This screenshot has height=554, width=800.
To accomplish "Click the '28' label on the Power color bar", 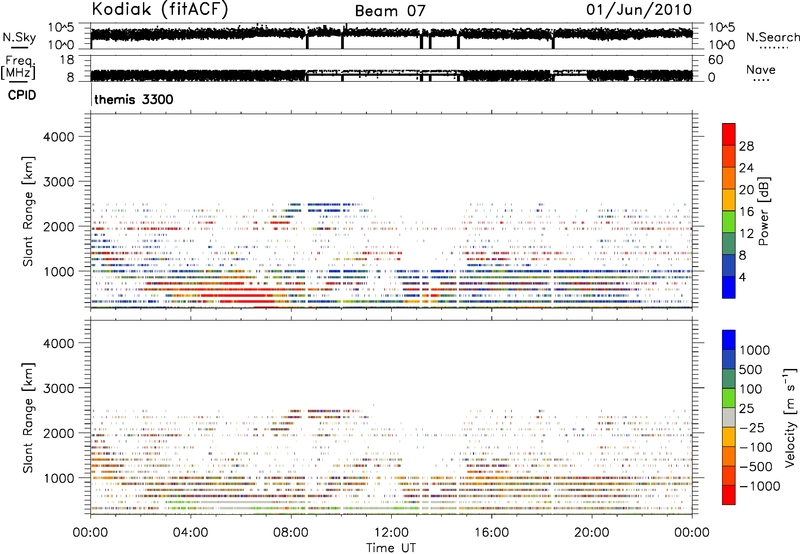I will click(x=746, y=146).
